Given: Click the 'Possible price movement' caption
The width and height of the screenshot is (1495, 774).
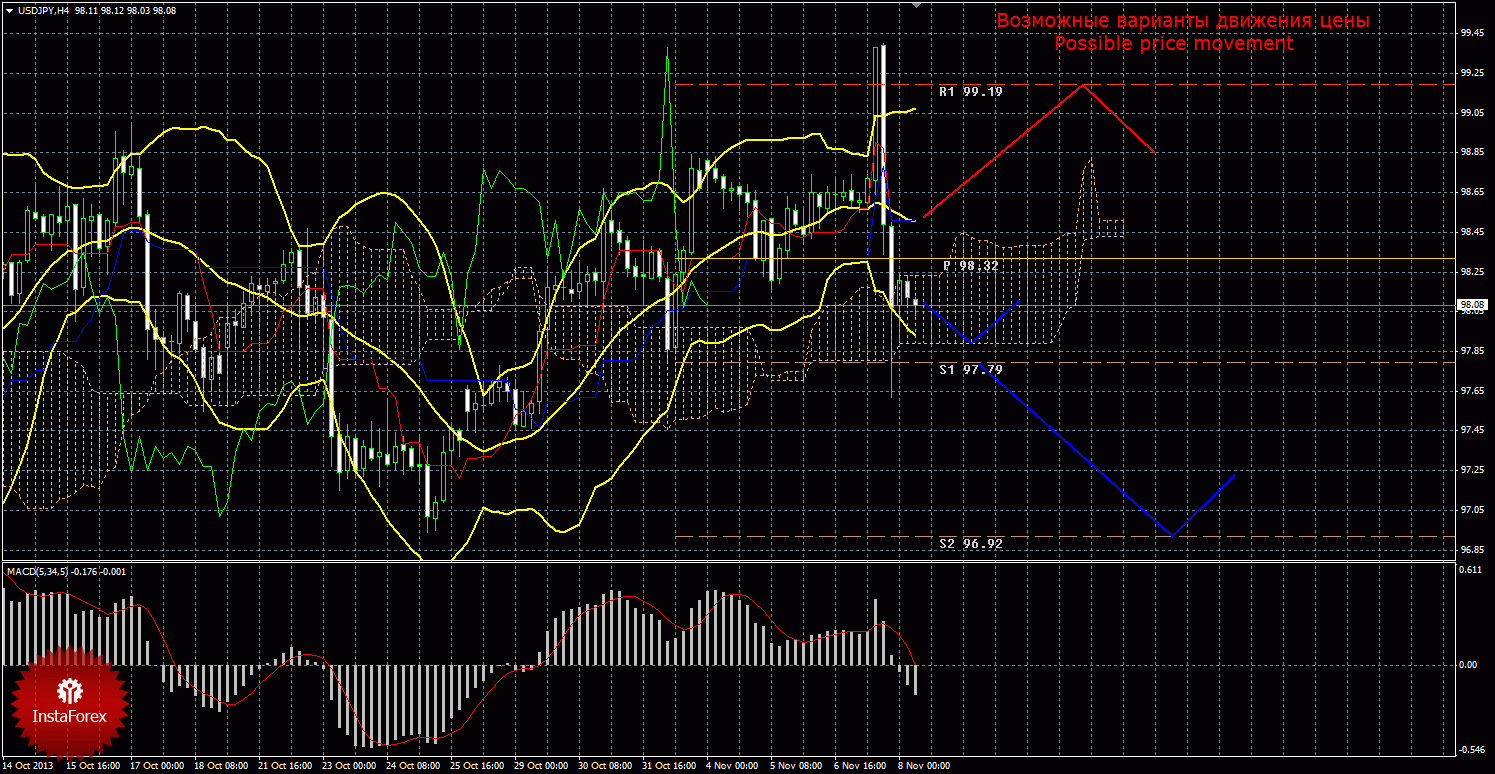Looking at the screenshot, I should 1174,44.
